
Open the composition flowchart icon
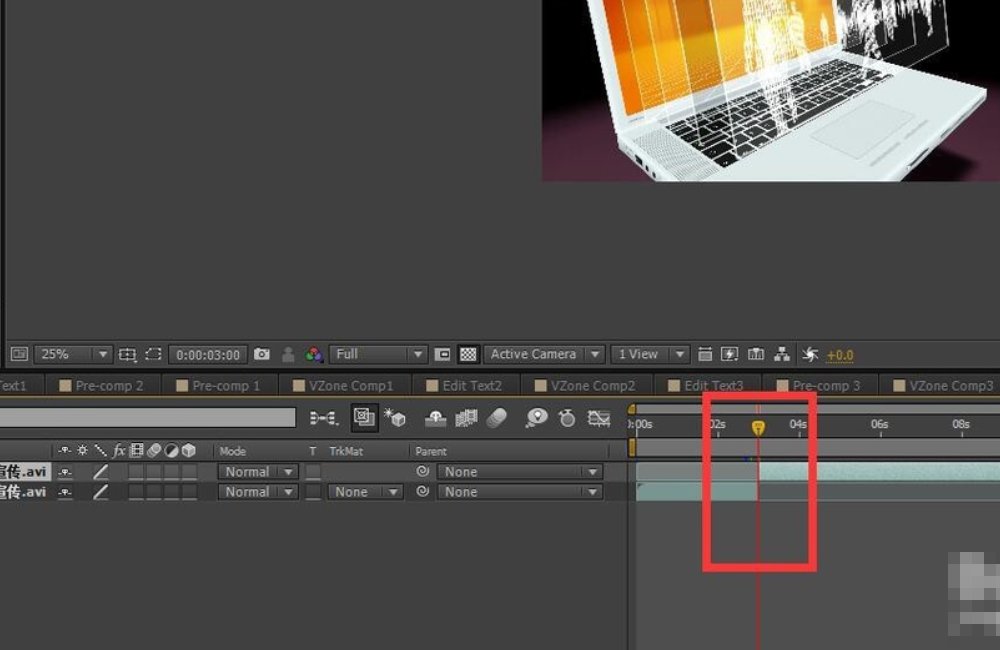[x=781, y=354]
